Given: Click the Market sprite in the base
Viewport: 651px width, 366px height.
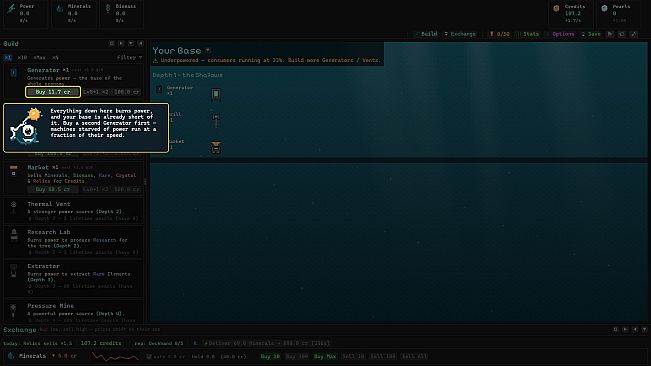Looking at the screenshot, I should pyautogui.click(x=216, y=147).
